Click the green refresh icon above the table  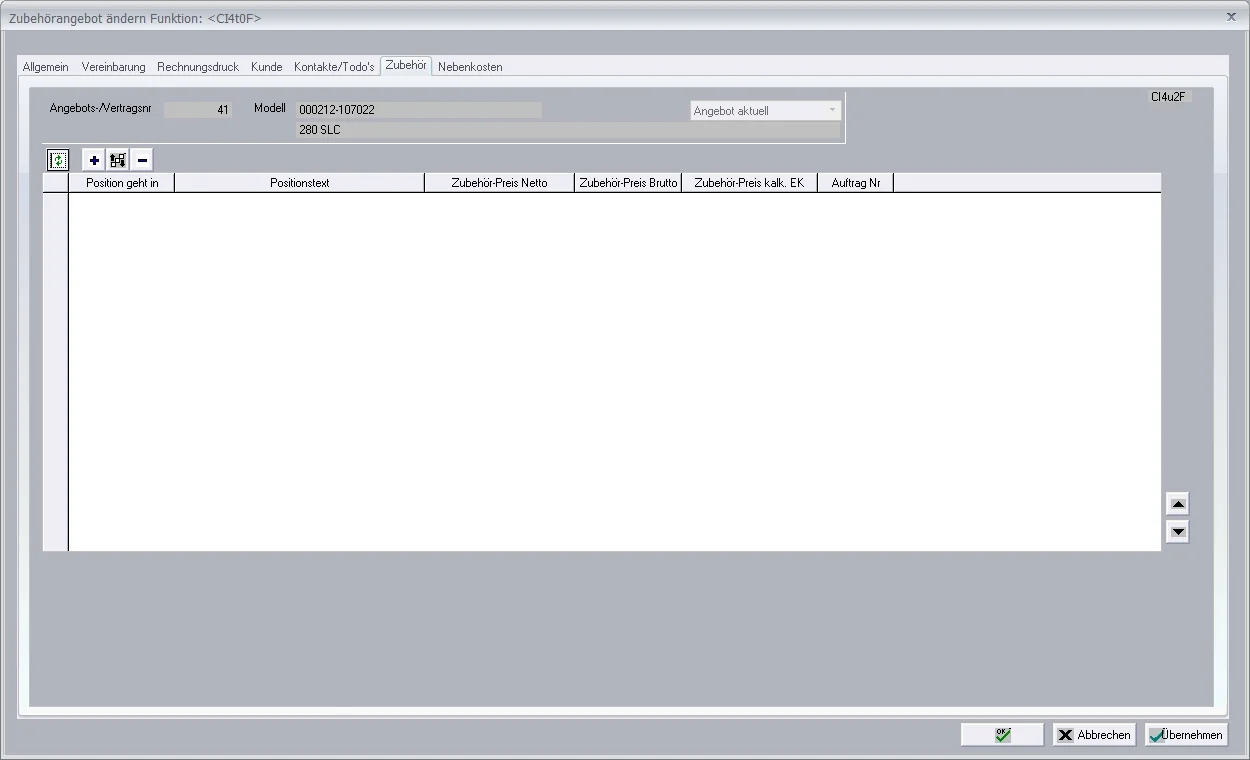click(58, 160)
